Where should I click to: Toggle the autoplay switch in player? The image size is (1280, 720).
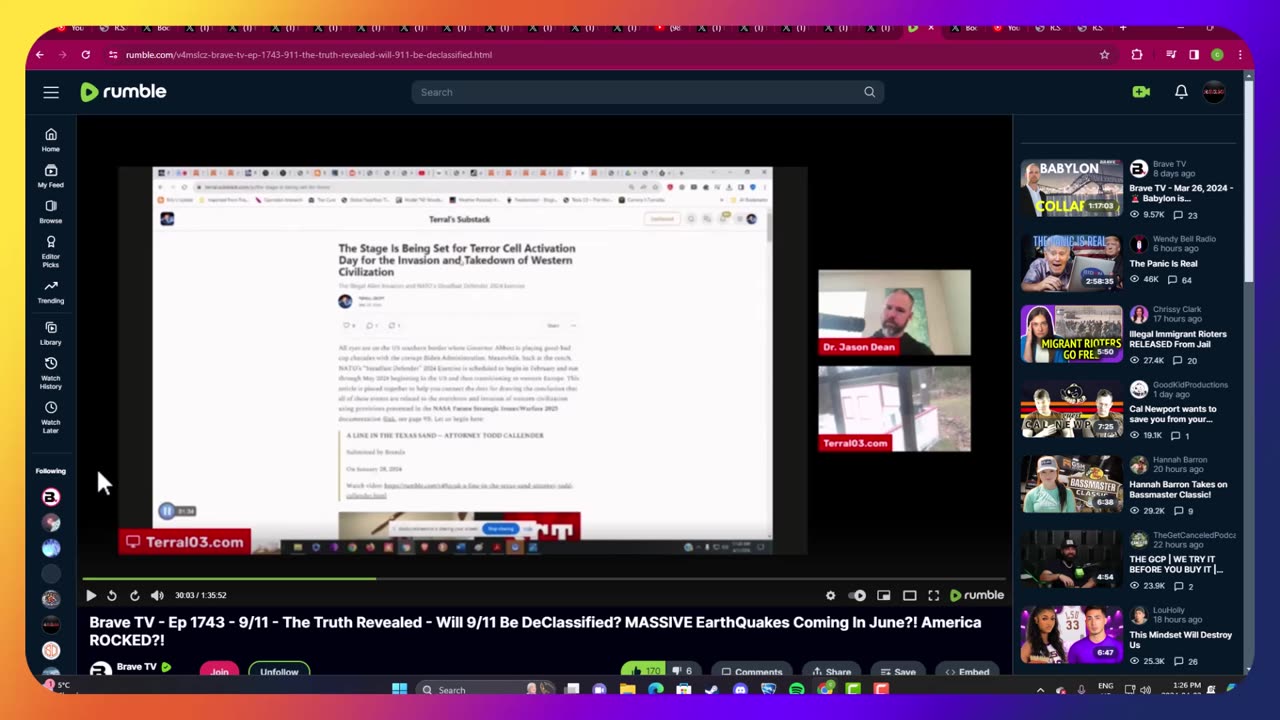coord(857,595)
